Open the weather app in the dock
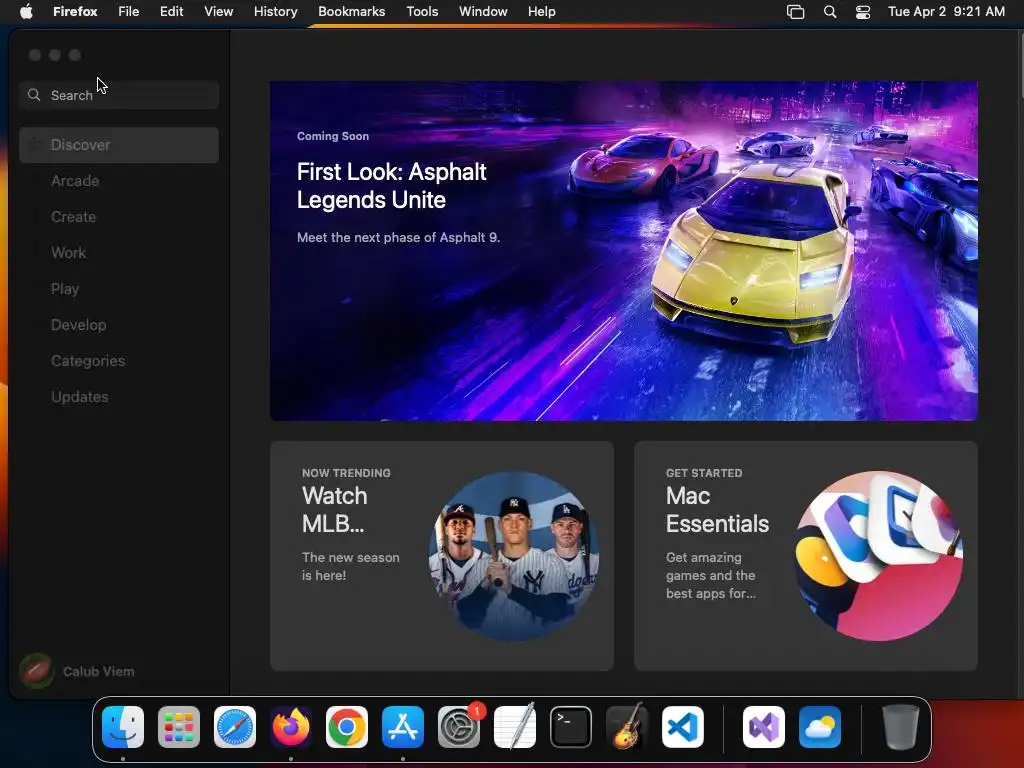The image size is (1024, 768). [820, 727]
